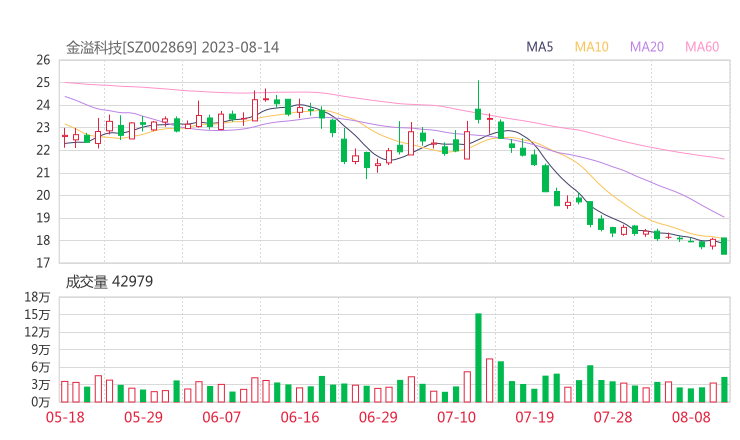The width and height of the screenshot is (740, 440).
Task: Click the price axis value 19
Action: pos(43,218)
